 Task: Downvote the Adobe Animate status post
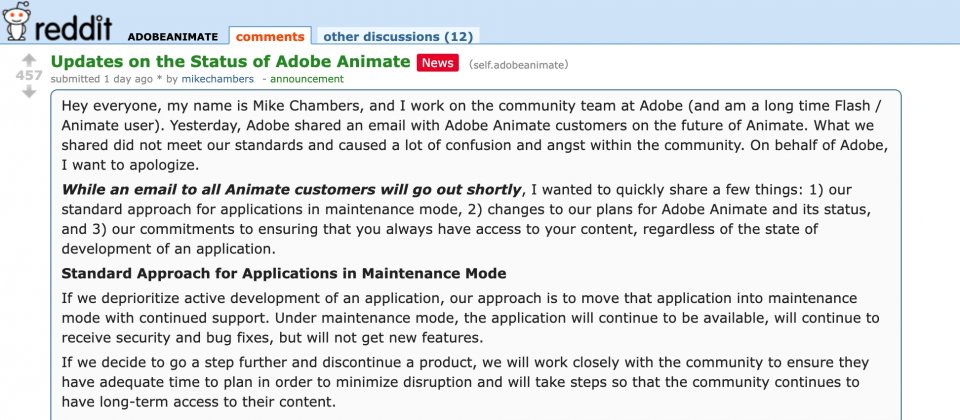point(28,92)
